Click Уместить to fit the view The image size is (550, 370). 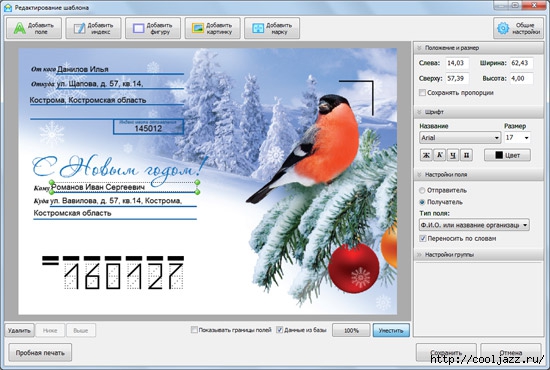click(391, 330)
